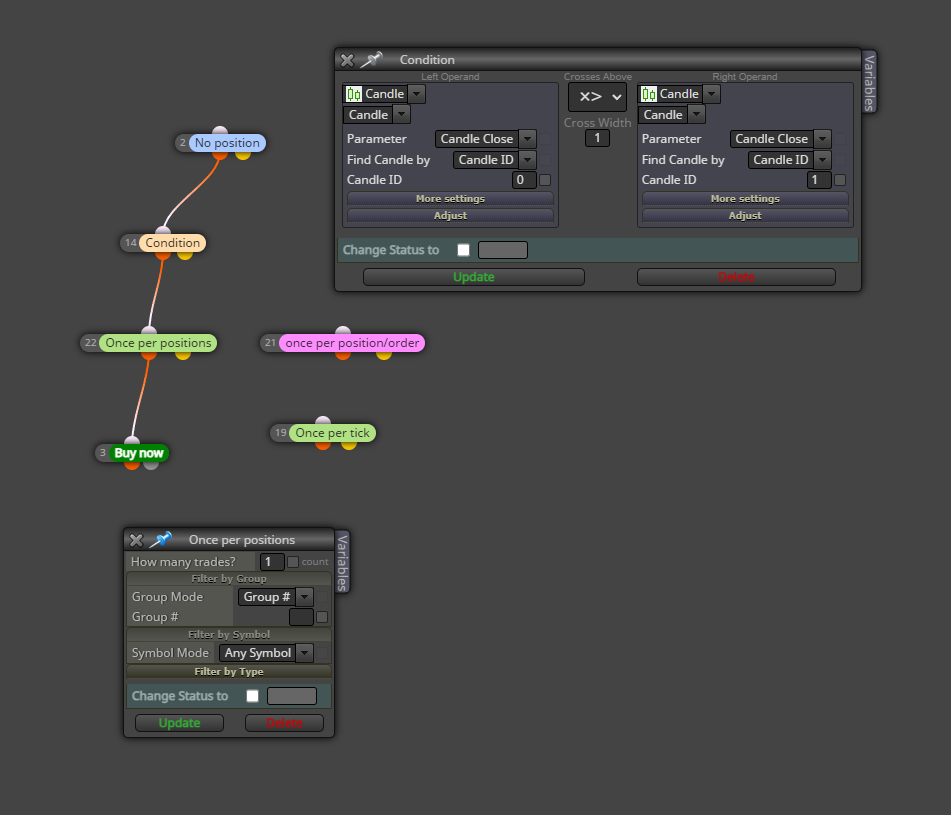This screenshot has width=951, height=815.
Task: Toggle checkbox beside right Candle ID value
Action: [840, 180]
